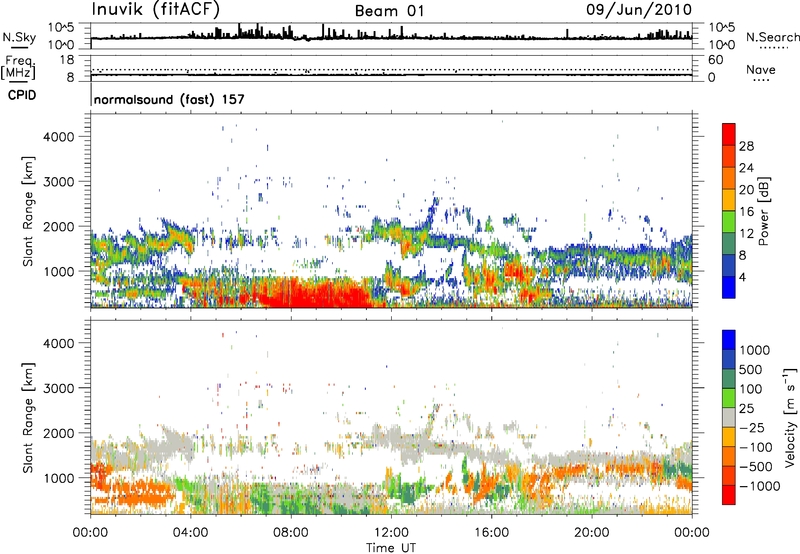
Task: Click the "500" label on the velocity color bar
Action: click(x=751, y=369)
